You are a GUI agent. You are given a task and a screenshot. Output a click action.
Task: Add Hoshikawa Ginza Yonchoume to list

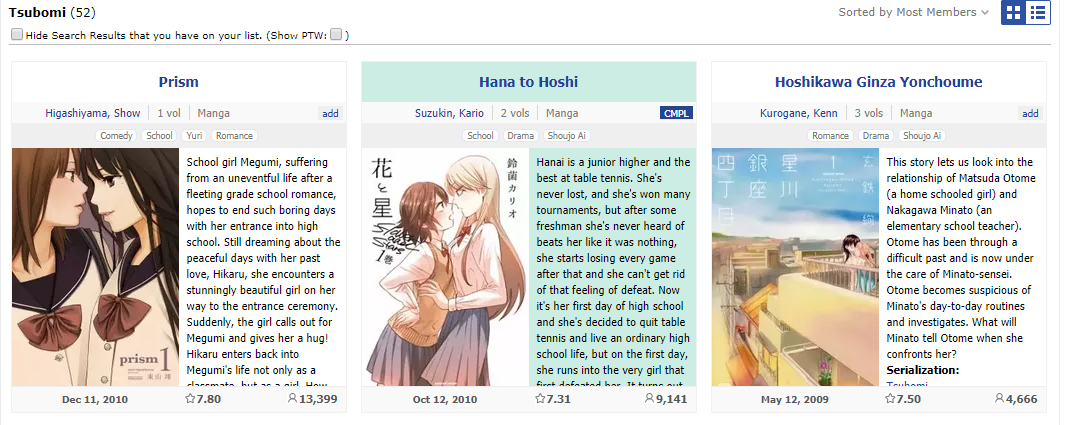click(1030, 113)
